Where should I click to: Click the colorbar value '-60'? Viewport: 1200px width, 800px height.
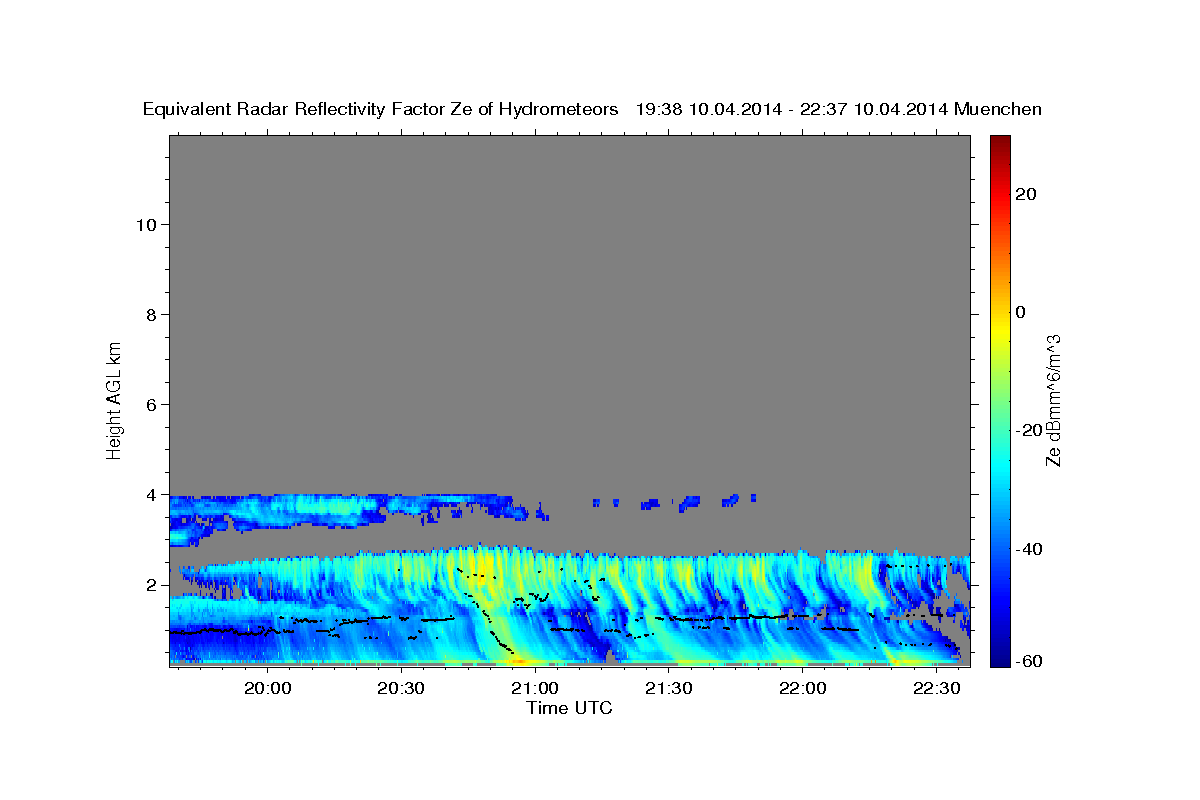coord(1027,662)
